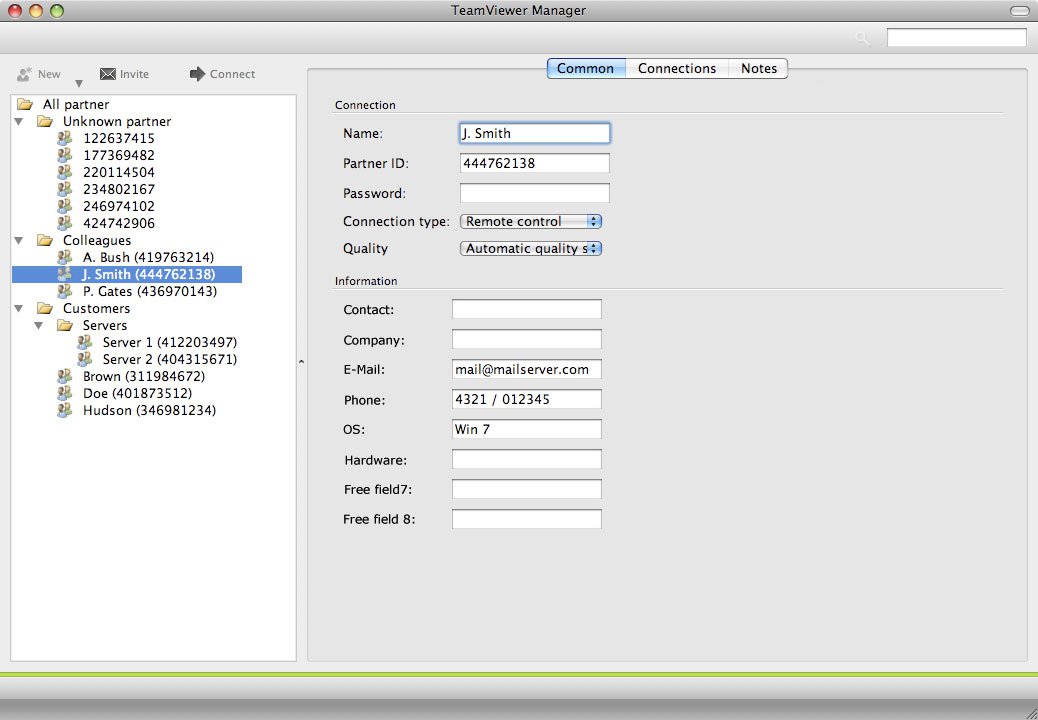1038x720 pixels.
Task: Click partner icon beside 220114504
Action: 65,172
